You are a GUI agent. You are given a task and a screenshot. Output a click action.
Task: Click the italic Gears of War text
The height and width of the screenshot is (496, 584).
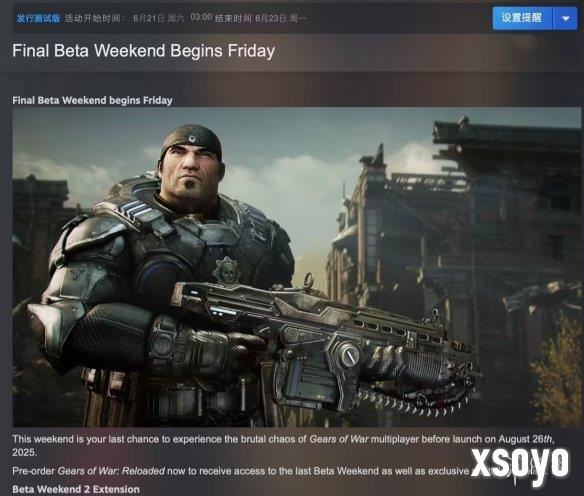click(339, 439)
